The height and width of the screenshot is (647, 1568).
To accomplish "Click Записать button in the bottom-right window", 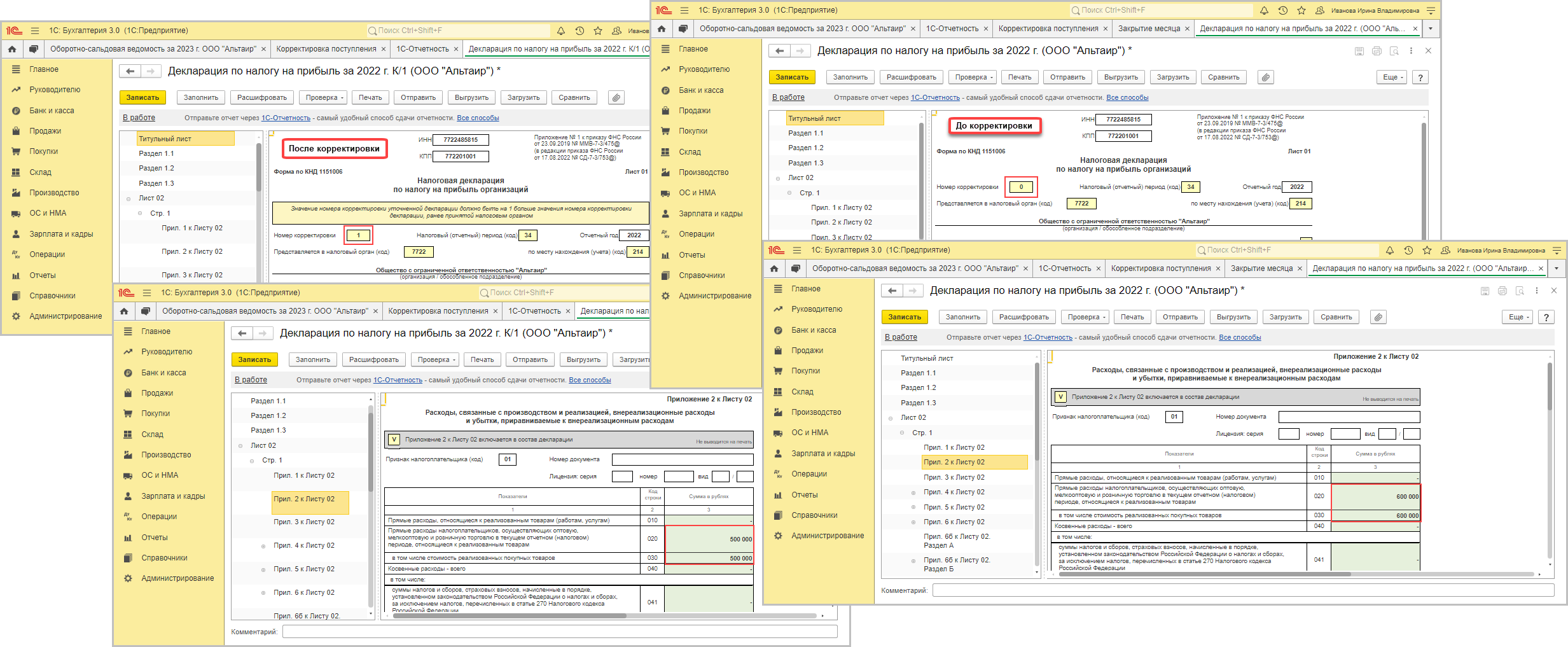I will tap(905, 317).
